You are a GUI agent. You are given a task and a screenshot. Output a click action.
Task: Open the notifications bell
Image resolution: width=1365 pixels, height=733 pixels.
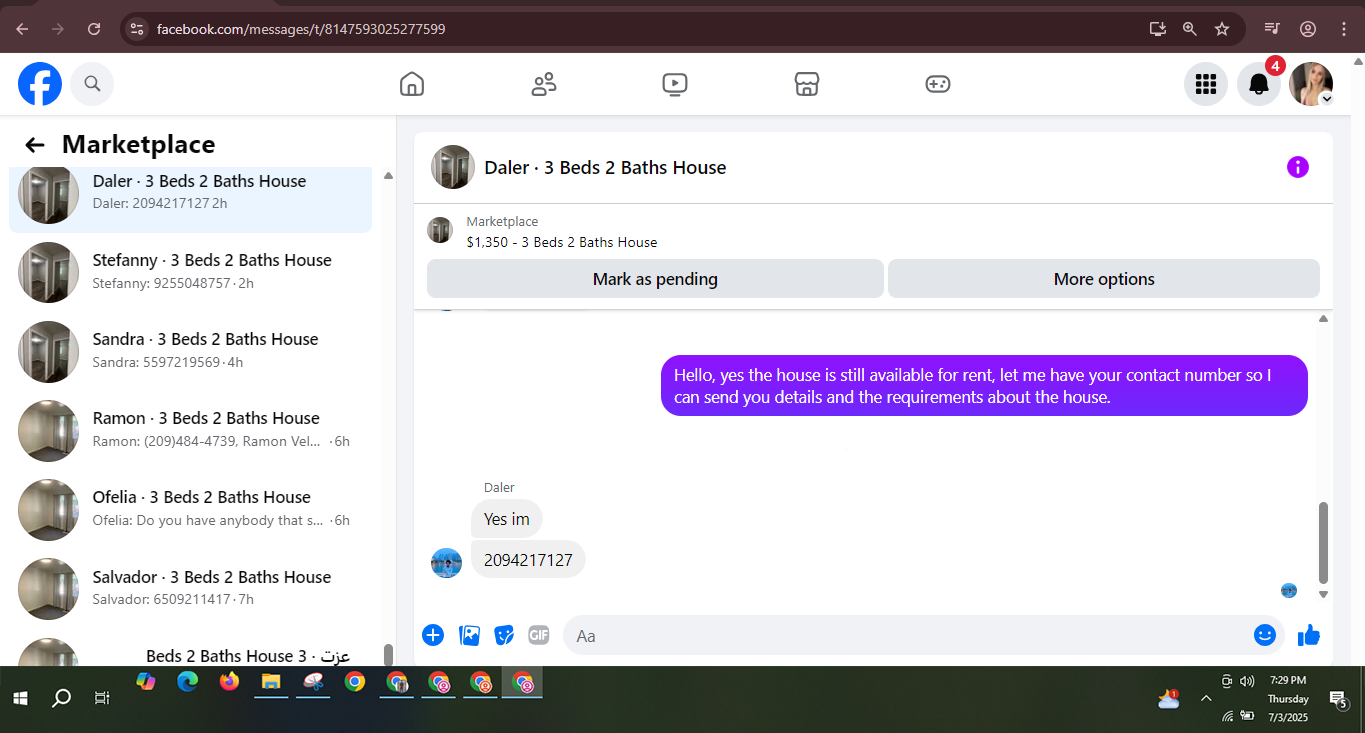pos(1259,84)
